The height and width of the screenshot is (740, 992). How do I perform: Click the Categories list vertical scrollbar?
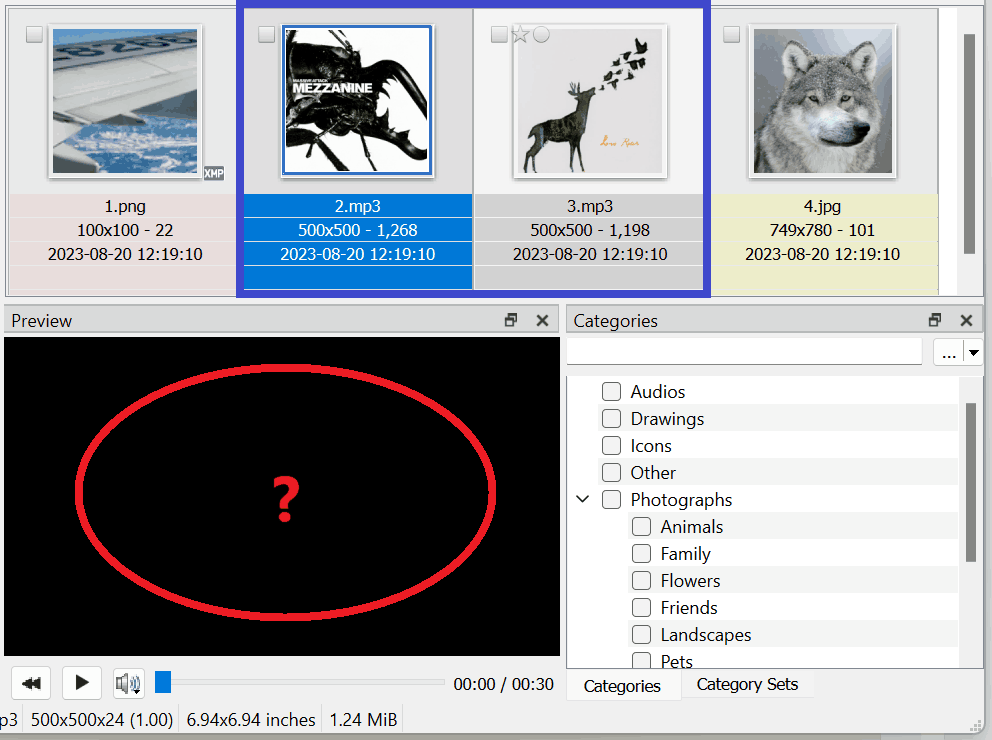[971, 482]
